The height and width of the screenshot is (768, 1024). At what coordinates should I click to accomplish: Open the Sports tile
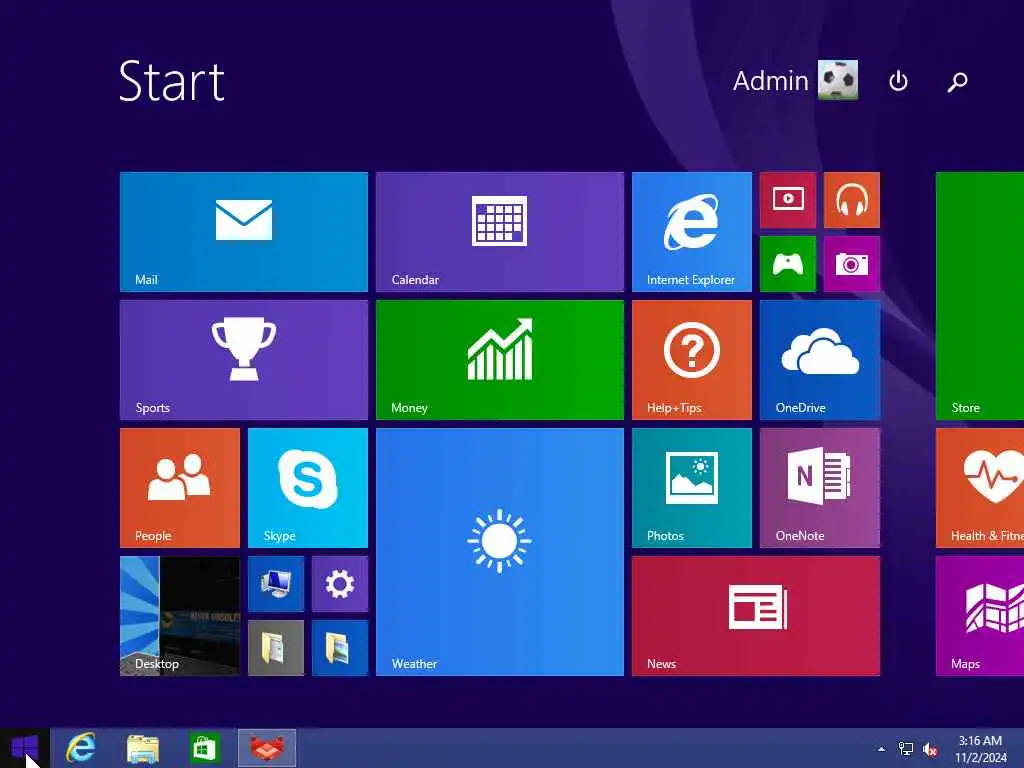[244, 360]
